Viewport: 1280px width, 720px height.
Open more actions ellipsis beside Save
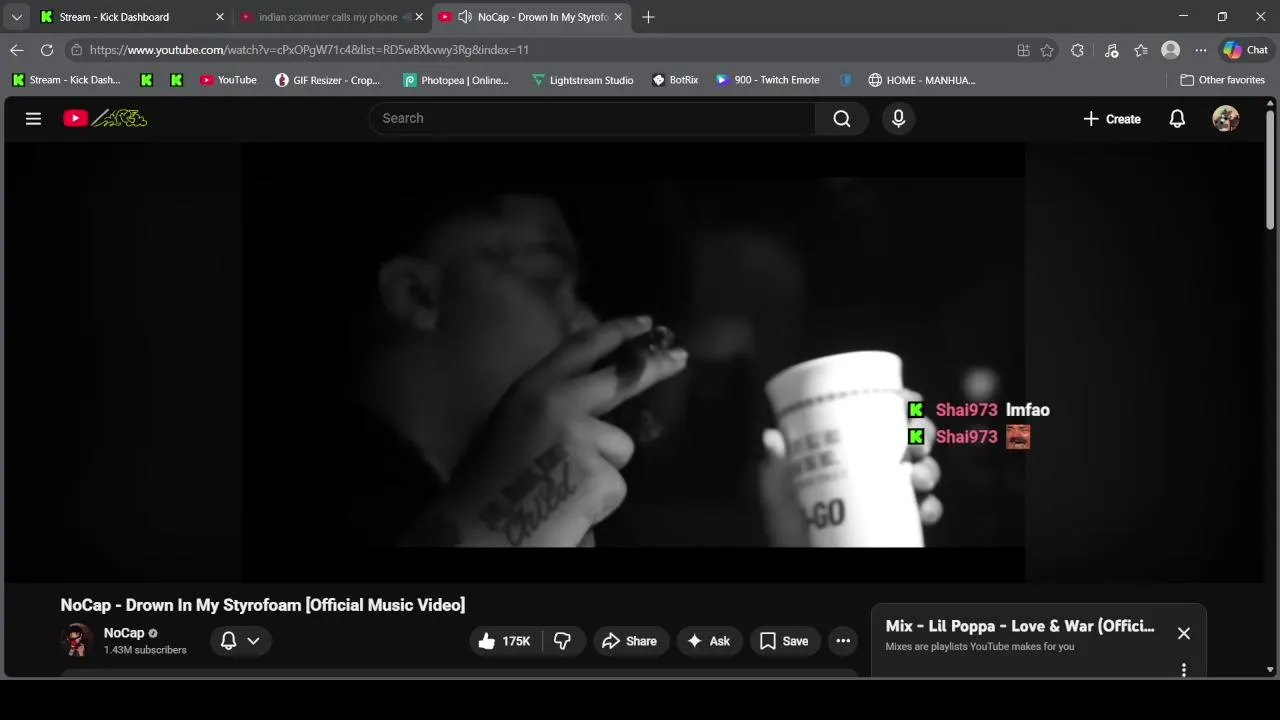843,641
